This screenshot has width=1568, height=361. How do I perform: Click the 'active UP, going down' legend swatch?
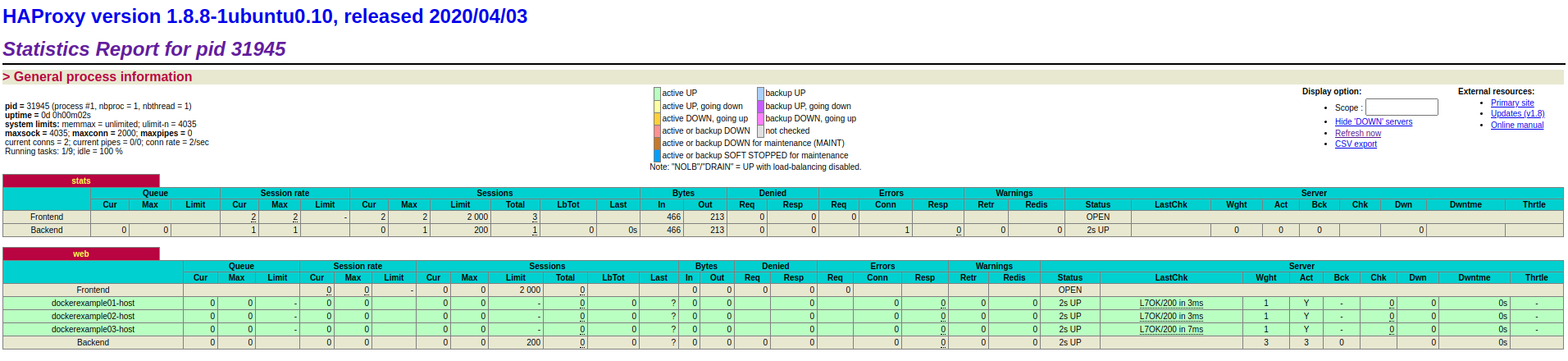[657, 106]
